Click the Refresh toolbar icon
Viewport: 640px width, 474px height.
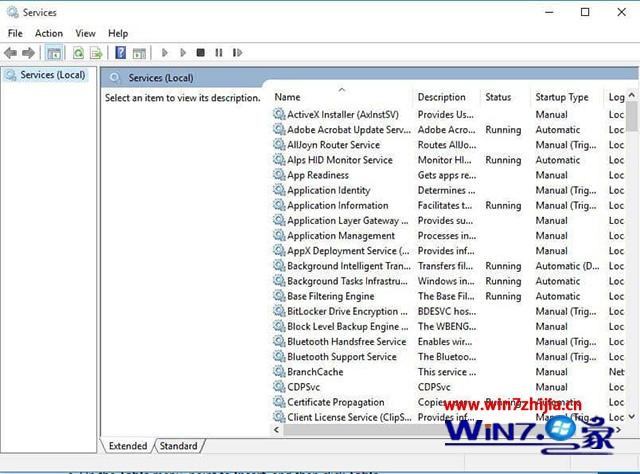click(78, 53)
